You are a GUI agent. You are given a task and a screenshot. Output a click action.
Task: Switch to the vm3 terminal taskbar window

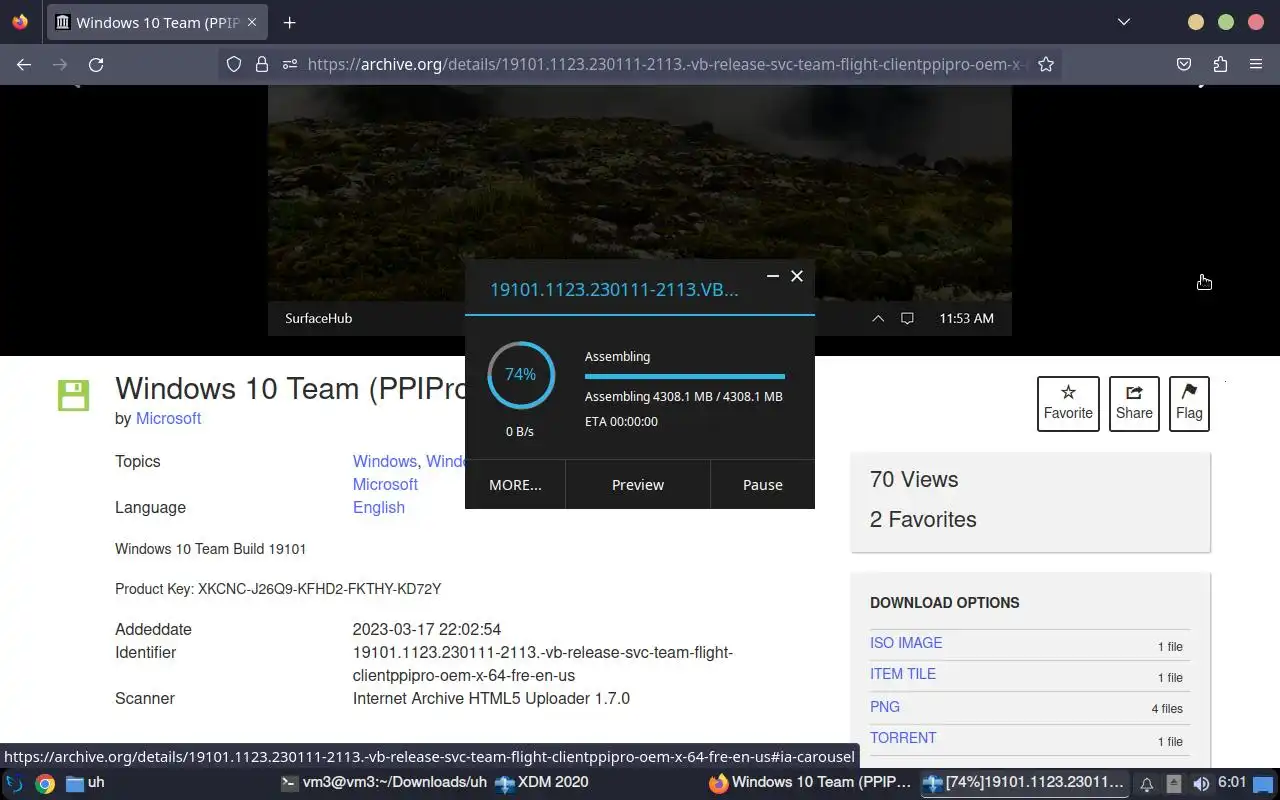pos(384,782)
